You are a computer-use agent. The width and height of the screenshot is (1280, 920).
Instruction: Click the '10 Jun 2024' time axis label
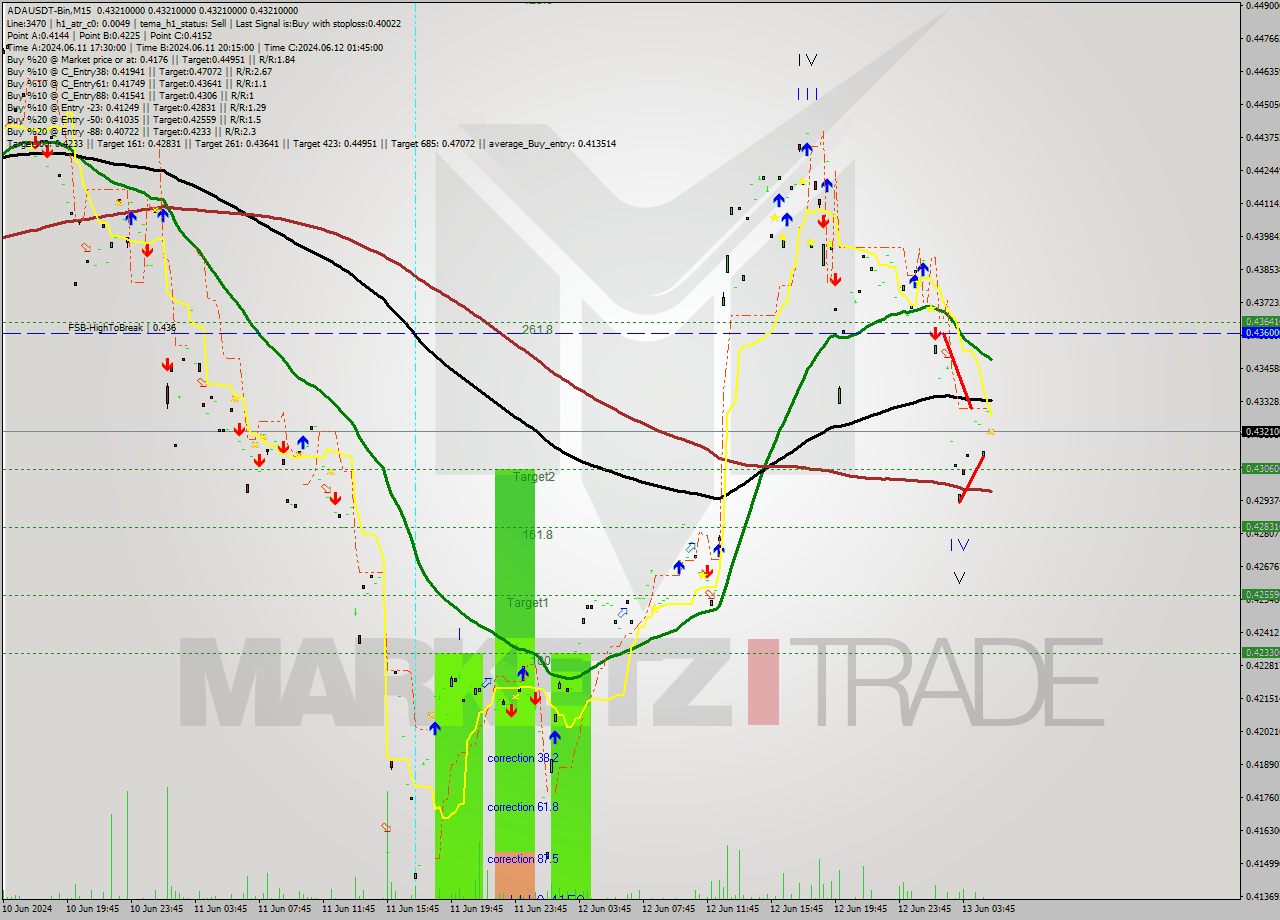(29, 910)
